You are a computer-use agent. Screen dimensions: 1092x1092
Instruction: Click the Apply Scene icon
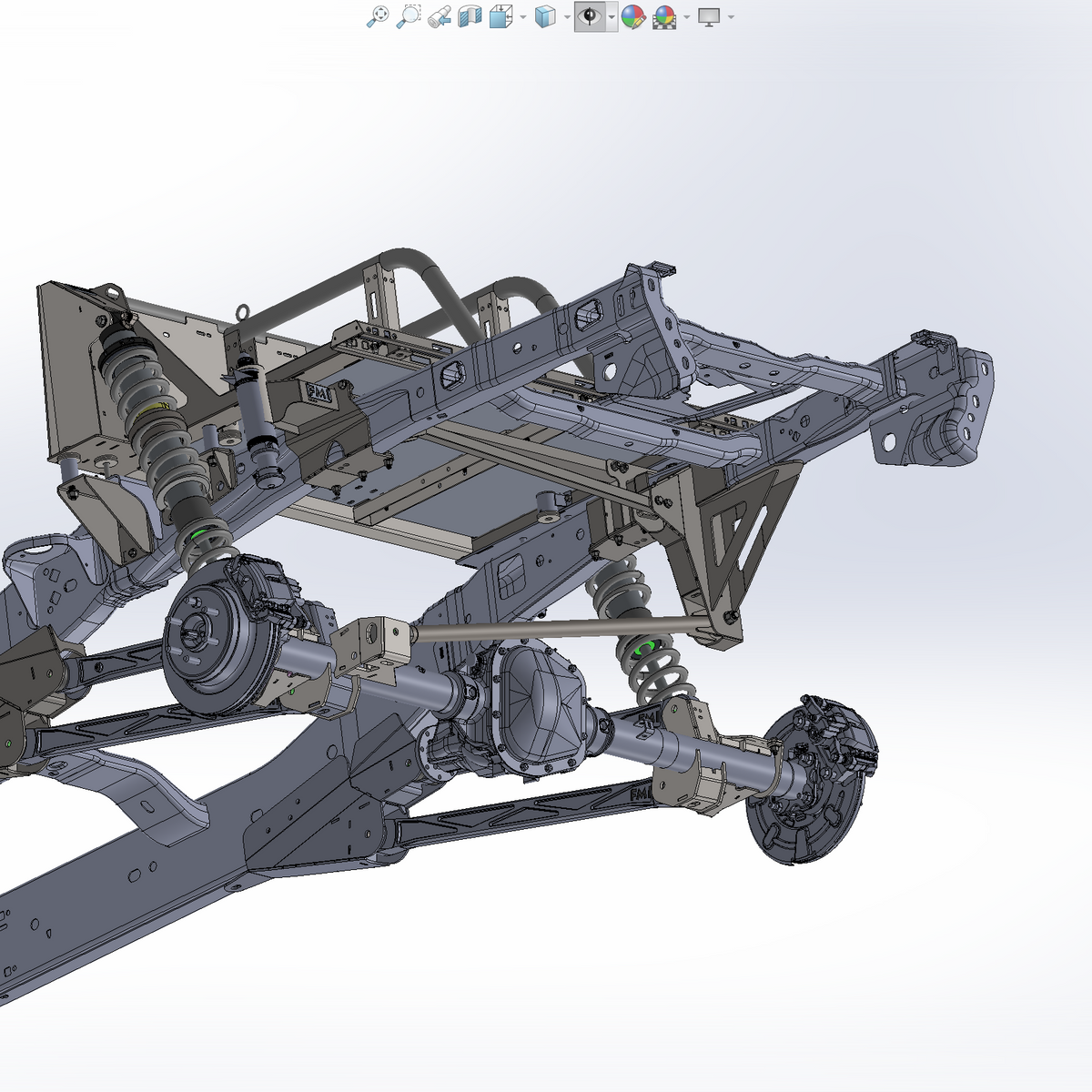pos(665,16)
